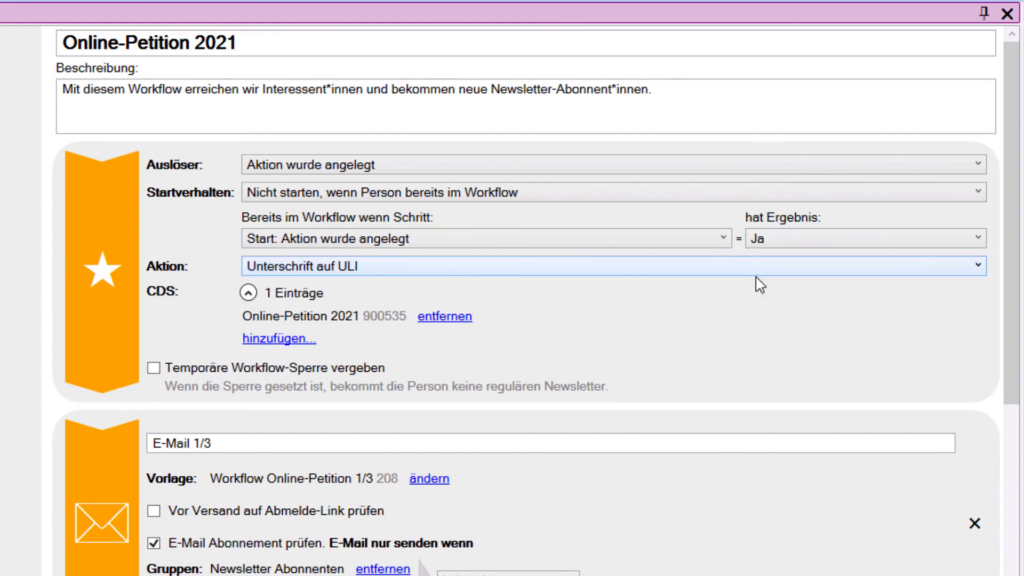Open the 'Start: Aktion wurde angelegt' step dropdown
Screen dimensions: 1024x576
click(x=486, y=238)
